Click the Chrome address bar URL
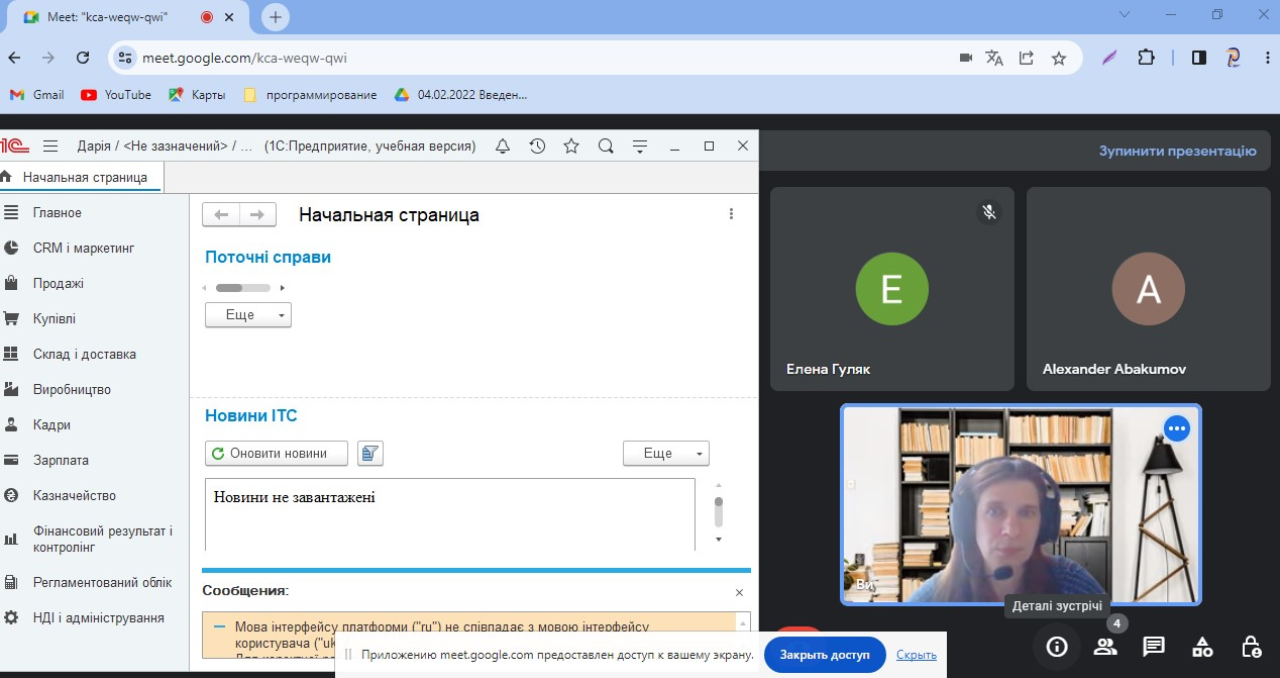1280x678 pixels. (245, 58)
